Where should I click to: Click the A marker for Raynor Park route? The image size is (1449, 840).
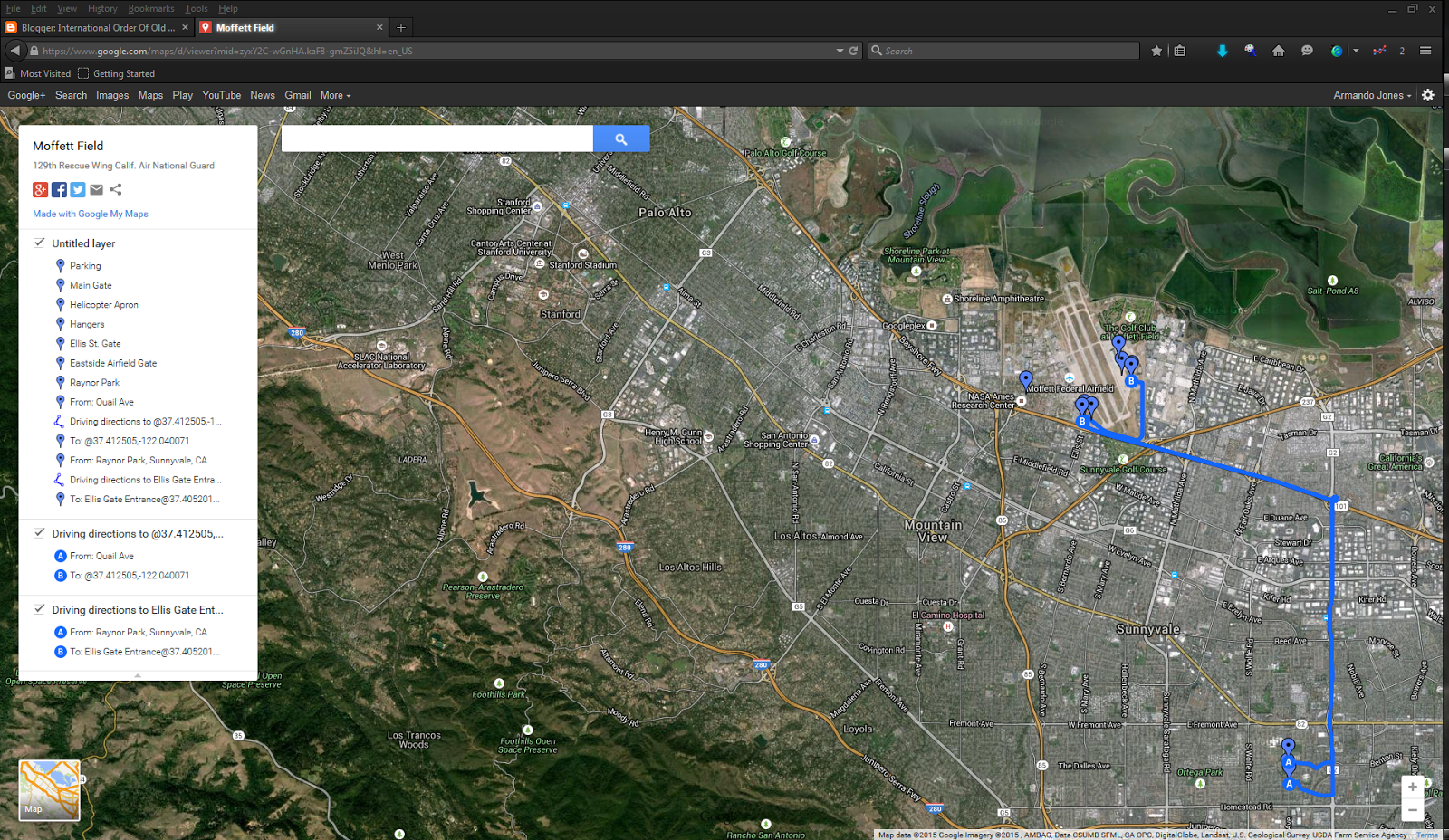coord(61,633)
